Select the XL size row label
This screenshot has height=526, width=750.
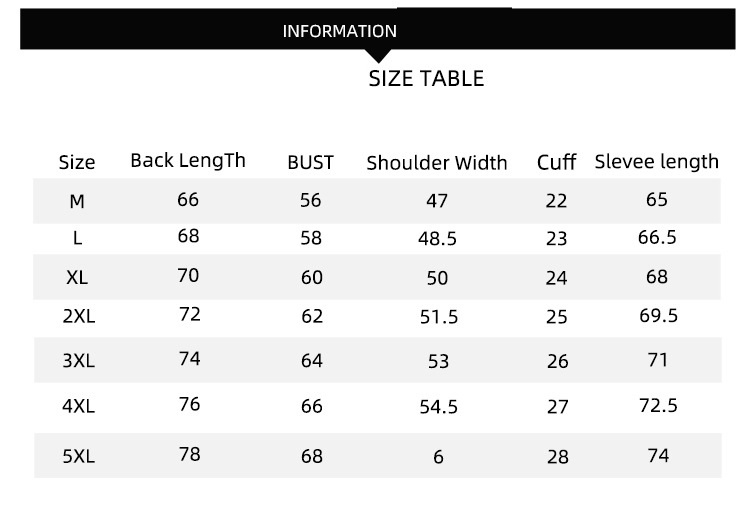point(77,278)
